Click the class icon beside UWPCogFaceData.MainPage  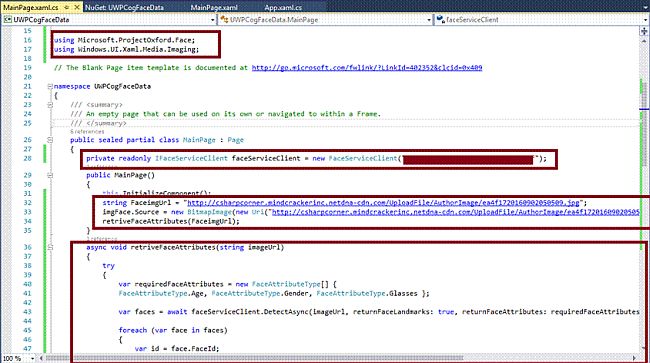[224, 19]
